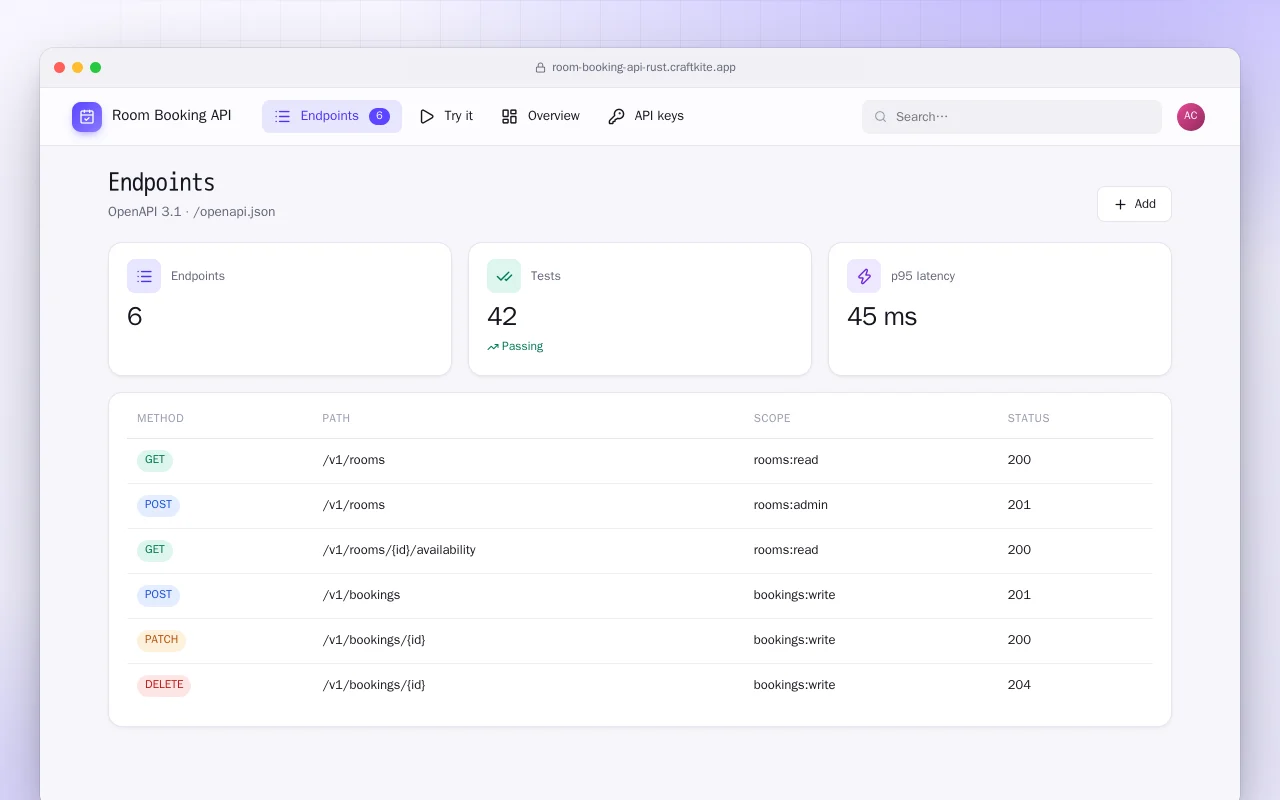Click the Try it play icon
This screenshot has height=800, width=1280.
pos(427,116)
